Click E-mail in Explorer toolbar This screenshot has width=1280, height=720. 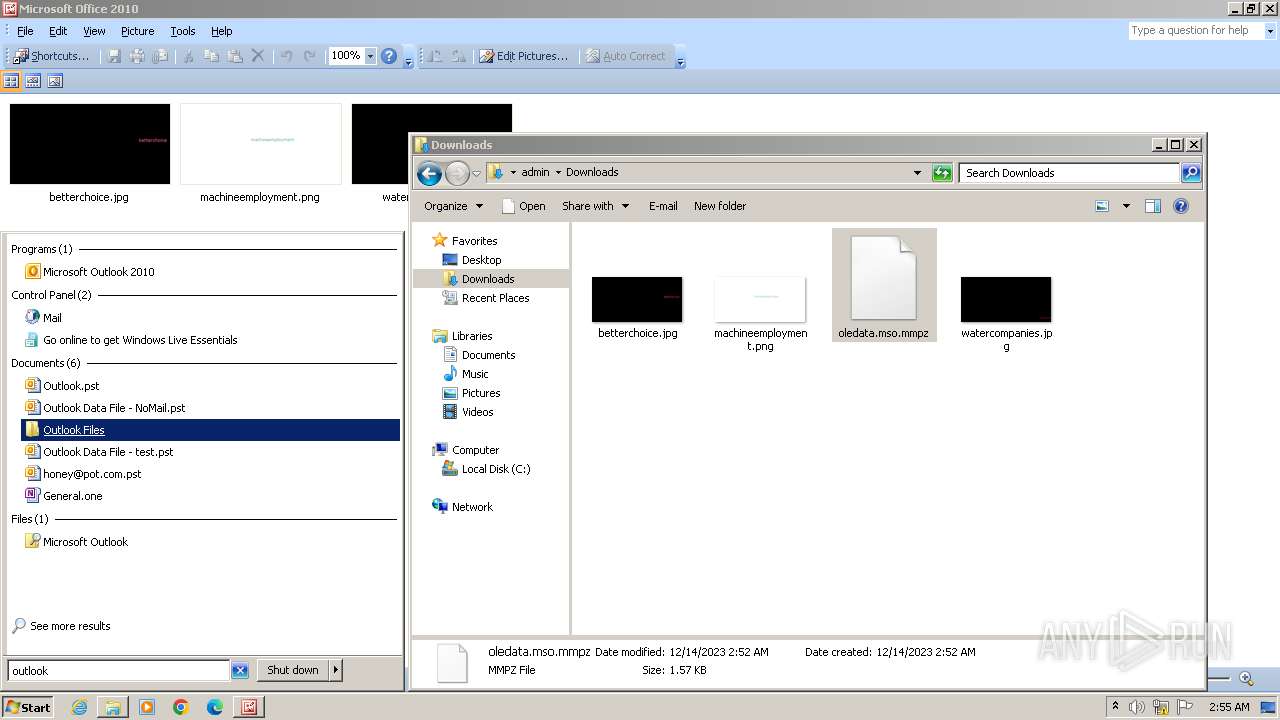tap(663, 206)
